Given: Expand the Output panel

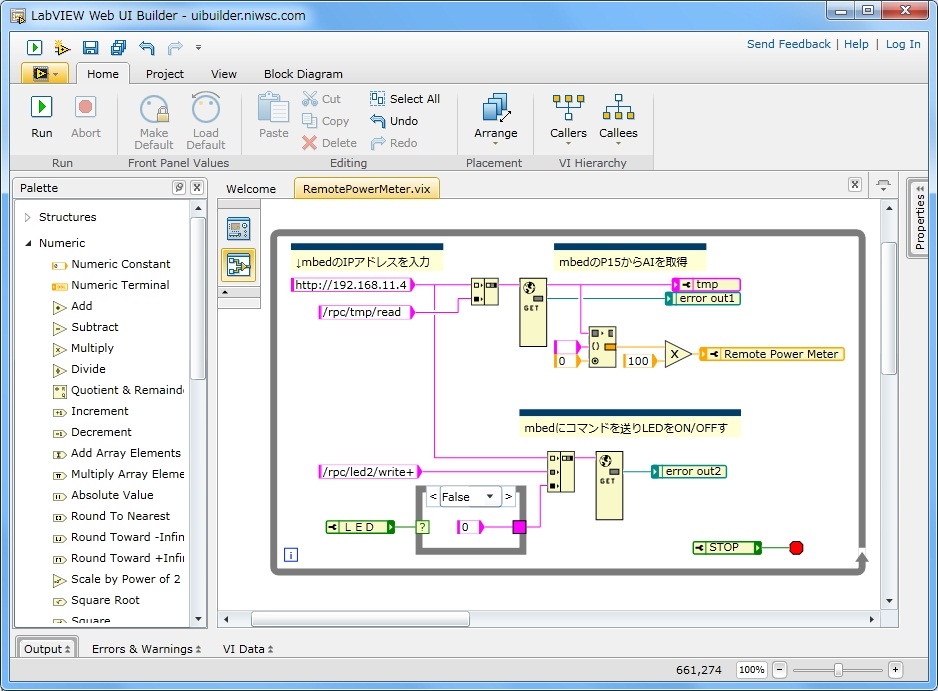Looking at the screenshot, I should 47,649.
